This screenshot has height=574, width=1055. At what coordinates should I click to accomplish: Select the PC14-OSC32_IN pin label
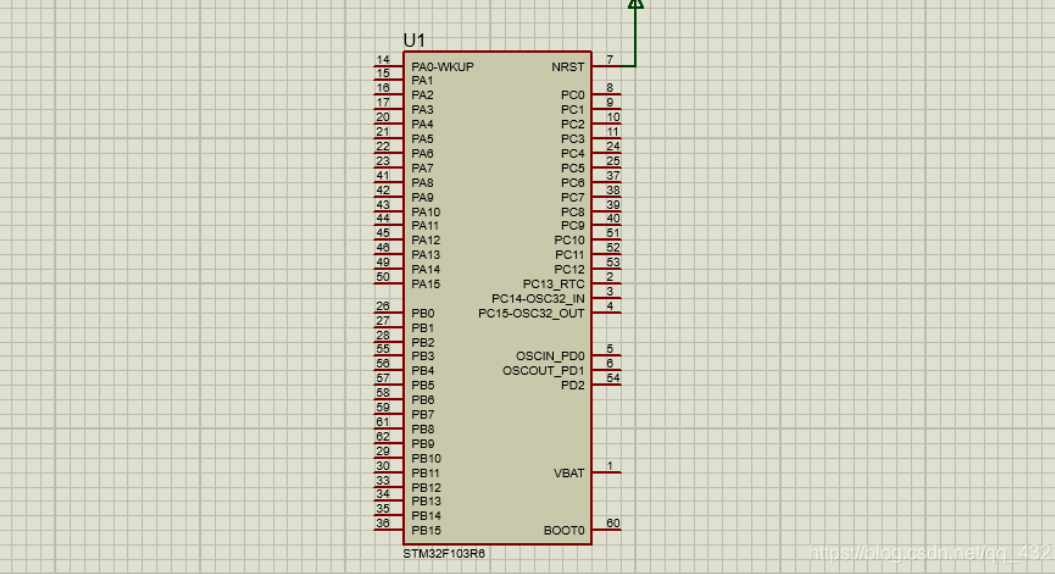tap(538, 299)
